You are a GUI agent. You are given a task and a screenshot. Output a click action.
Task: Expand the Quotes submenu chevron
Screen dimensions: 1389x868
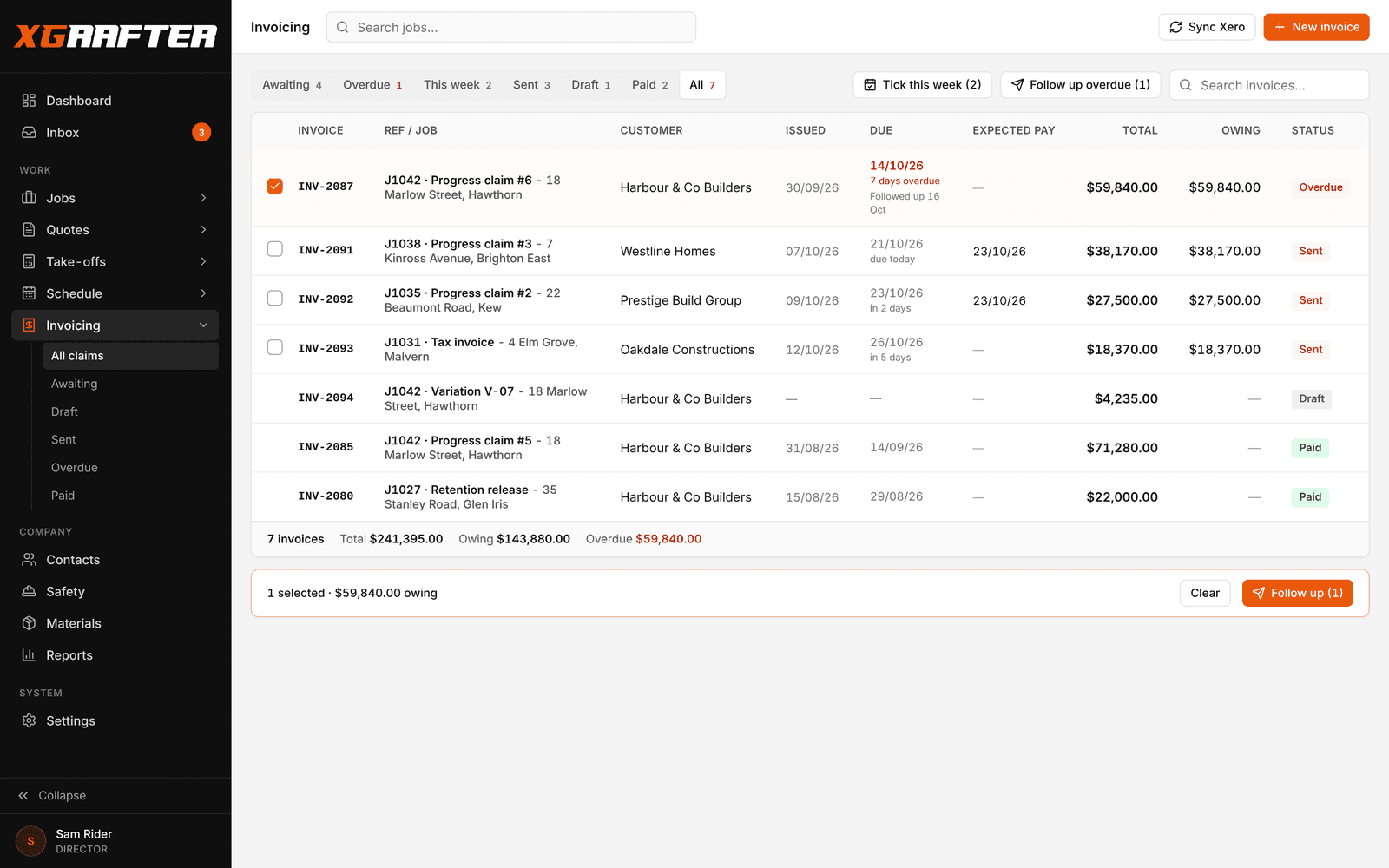click(203, 230)
